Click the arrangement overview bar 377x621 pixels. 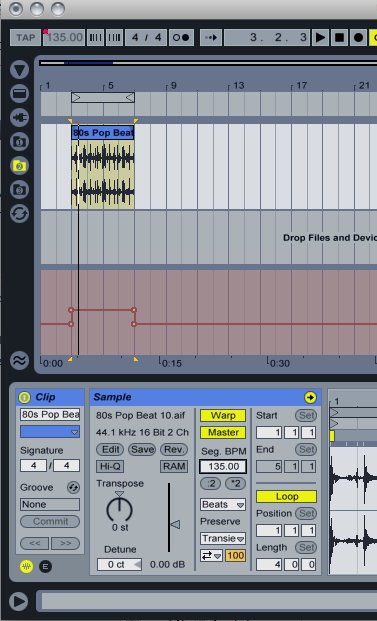(208, 63)
